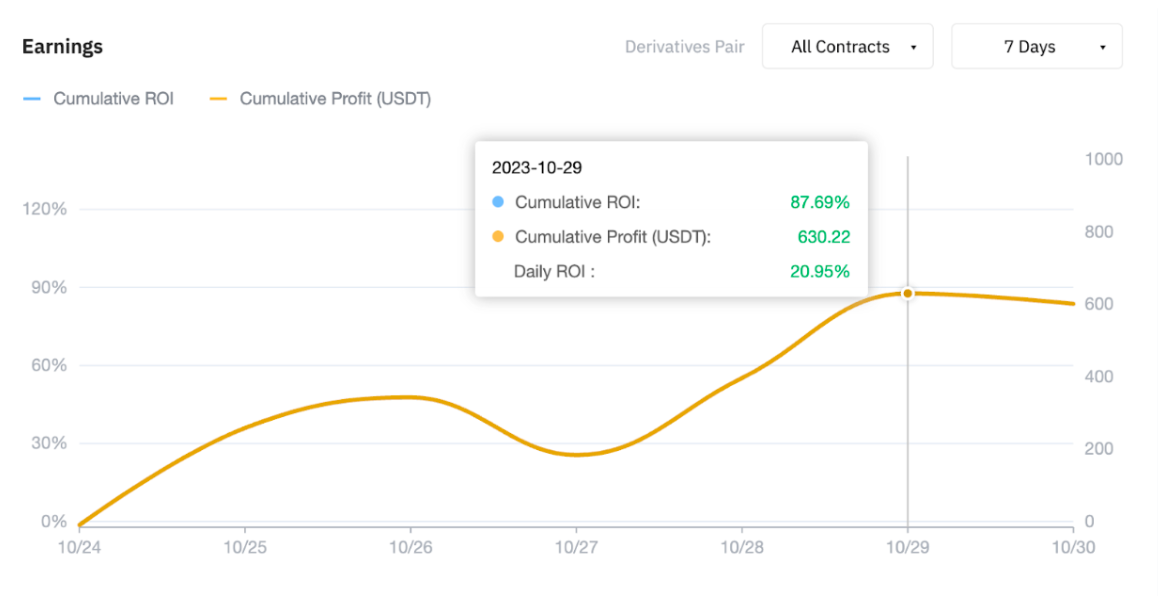
Task: Open the 7 Days range dropdown
Action: pos(1035,47)
